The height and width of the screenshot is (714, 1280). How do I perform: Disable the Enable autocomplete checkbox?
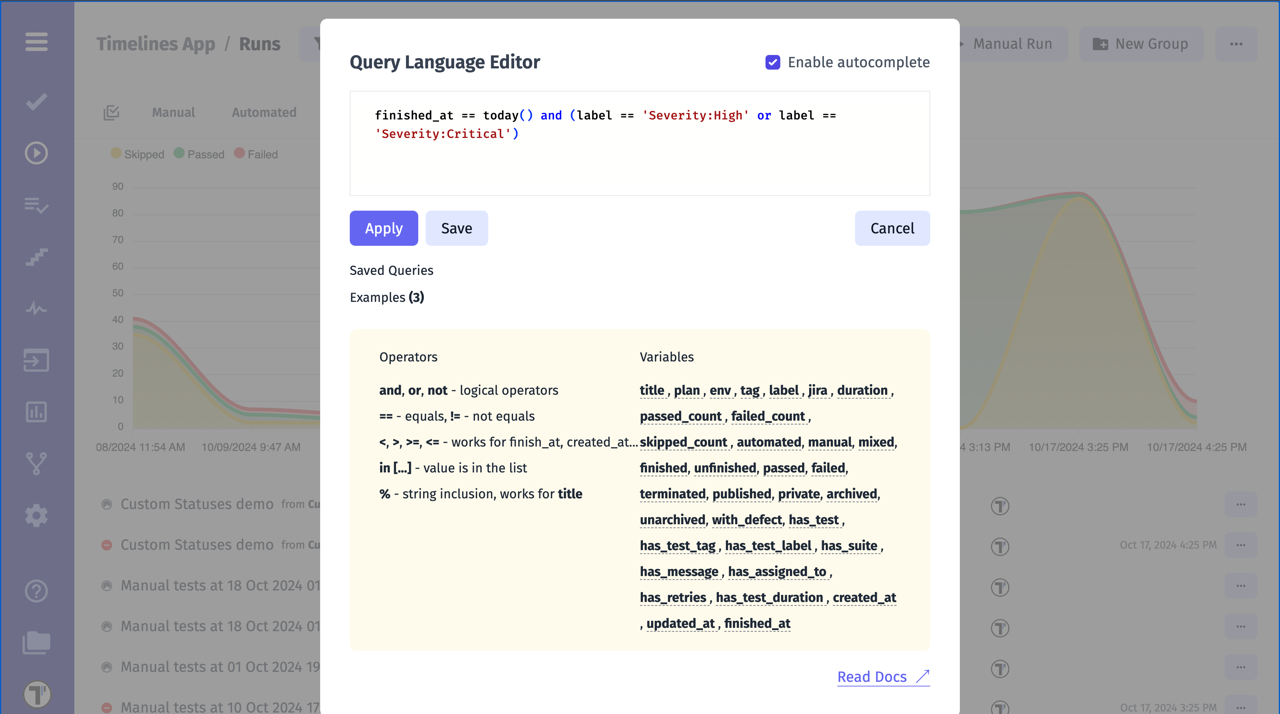coord(773,62)
